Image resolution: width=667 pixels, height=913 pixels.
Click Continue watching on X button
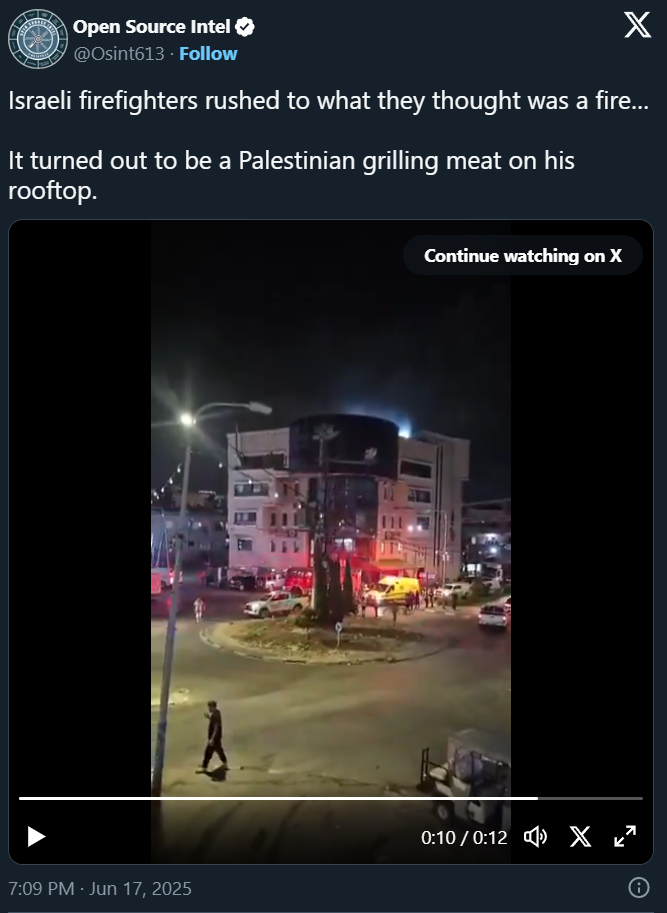tap(523, 256)
